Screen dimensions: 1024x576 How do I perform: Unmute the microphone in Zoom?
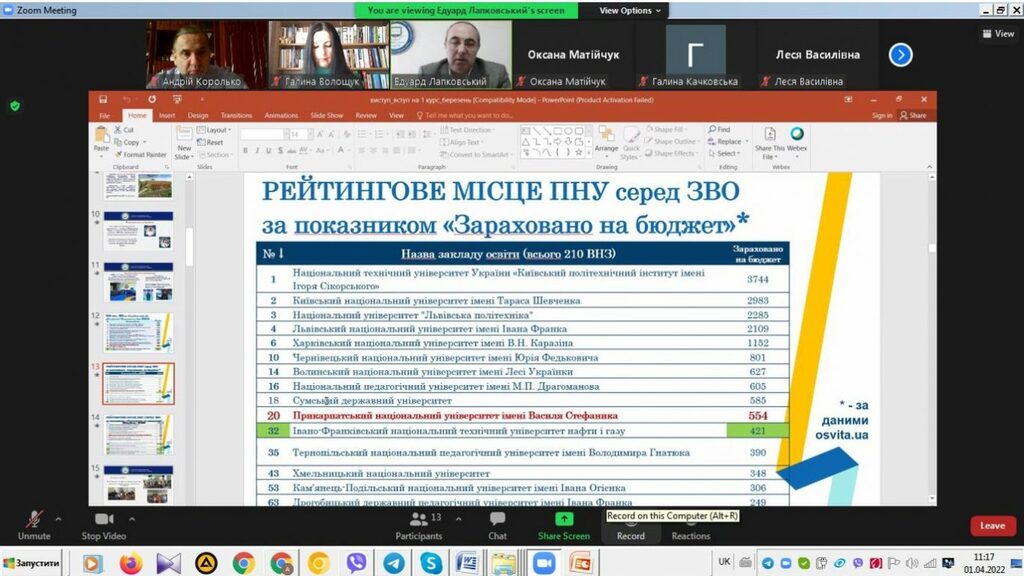[33, 524]
